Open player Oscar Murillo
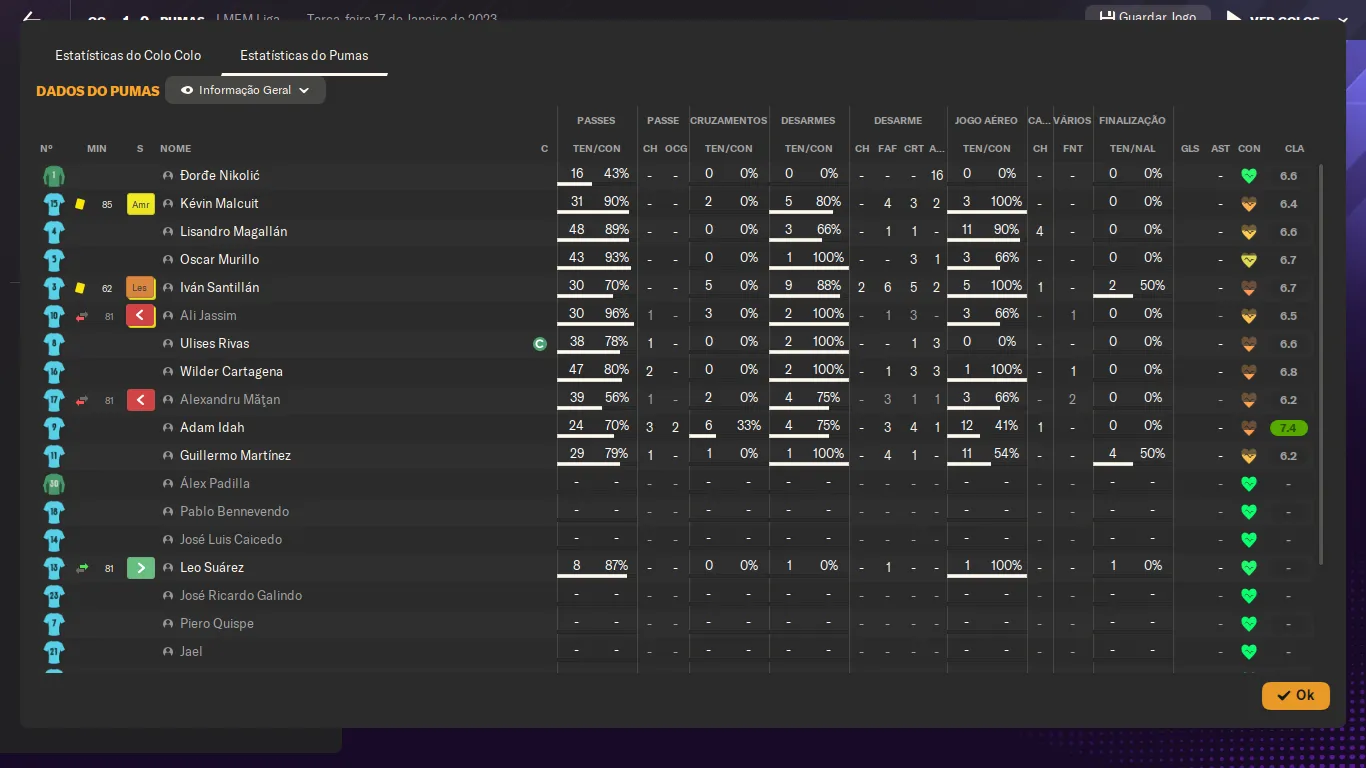The height and width of the screenshot is (768, 1366). (219, 260)
